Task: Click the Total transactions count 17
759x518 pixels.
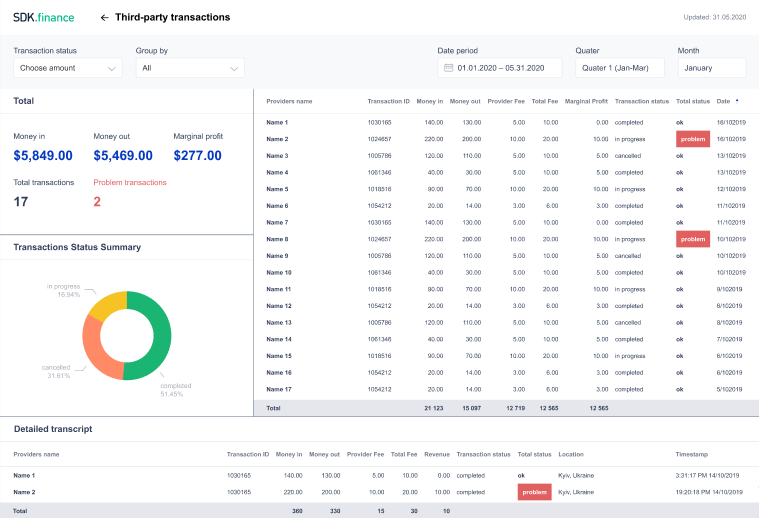Action: [x=21, y=201]
